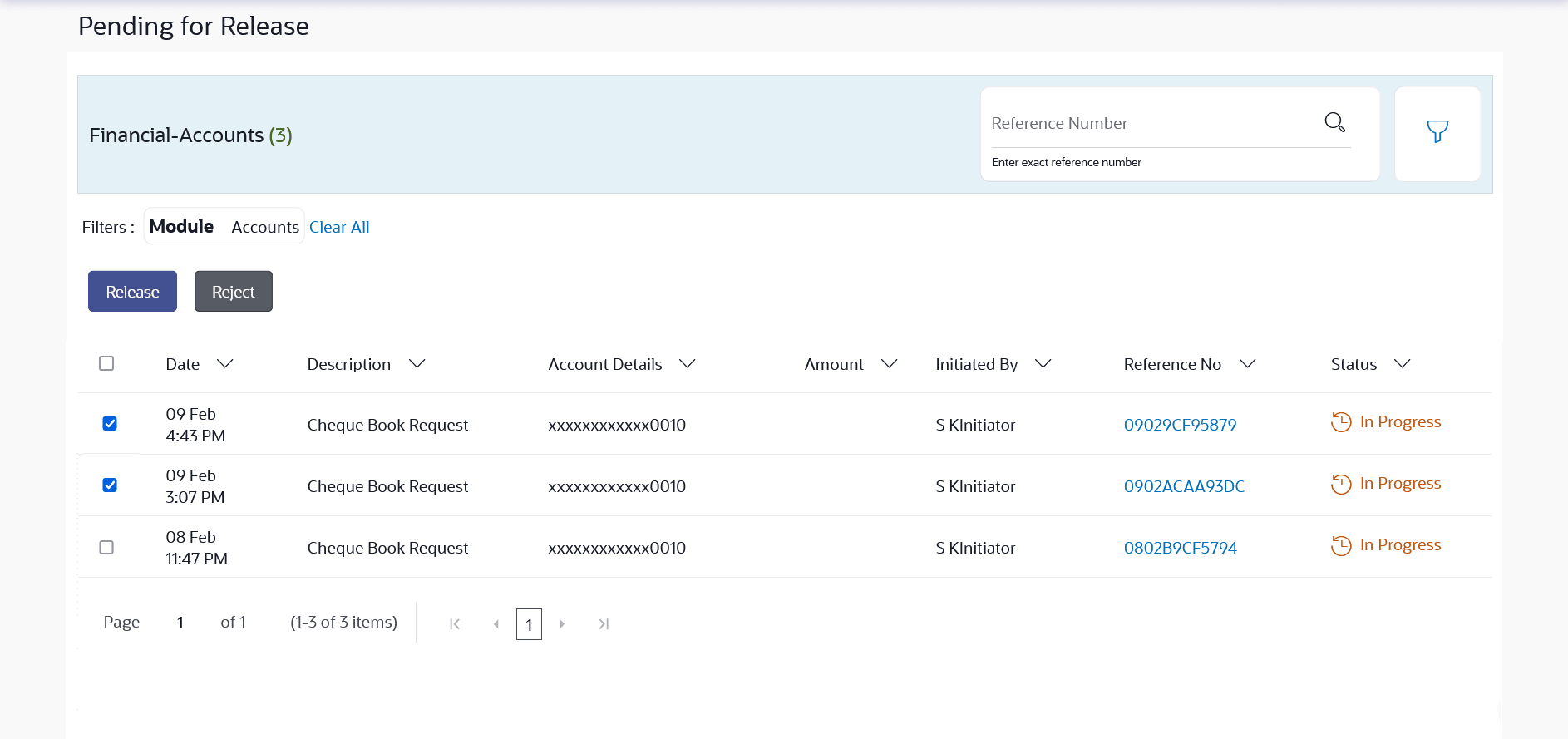The width and height of the screenshot is (1568, 739).
Task: Select page 1 in pagination
Action: click(x=529, y=624)
